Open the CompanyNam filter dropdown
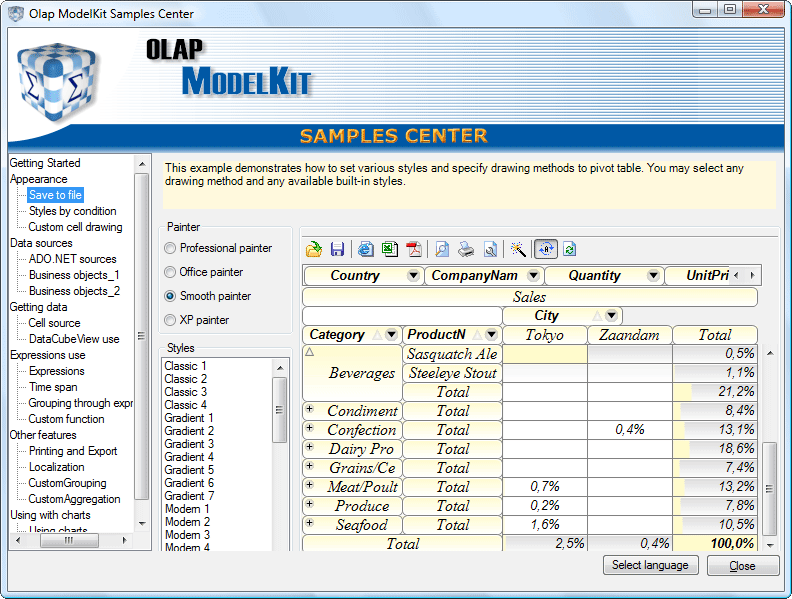Viewport: 792px width, 599px height. pyautogui.click(x=533, y=276)
